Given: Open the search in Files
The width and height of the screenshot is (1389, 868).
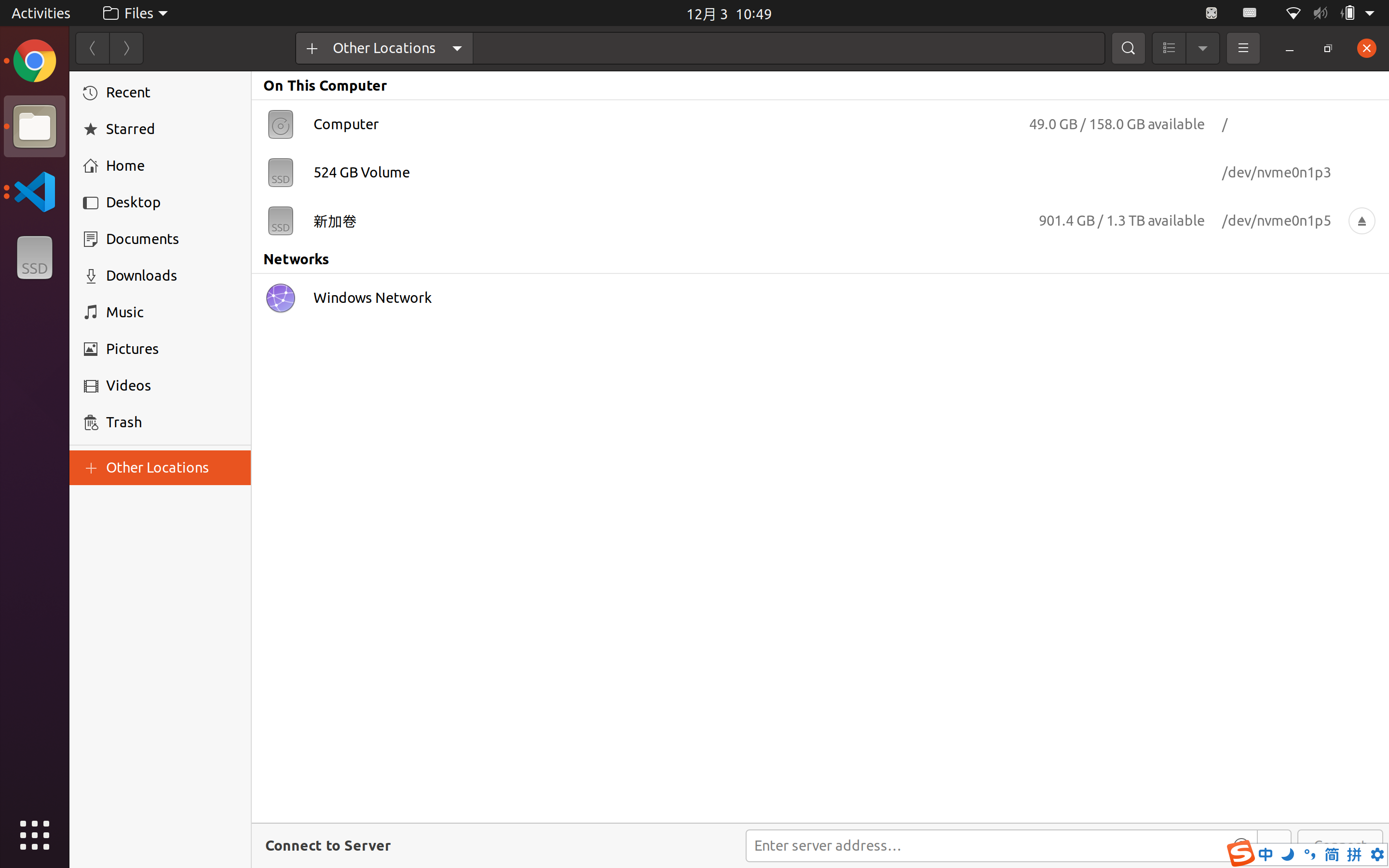Looking at the screenshot, I should tap(1127, 48).
